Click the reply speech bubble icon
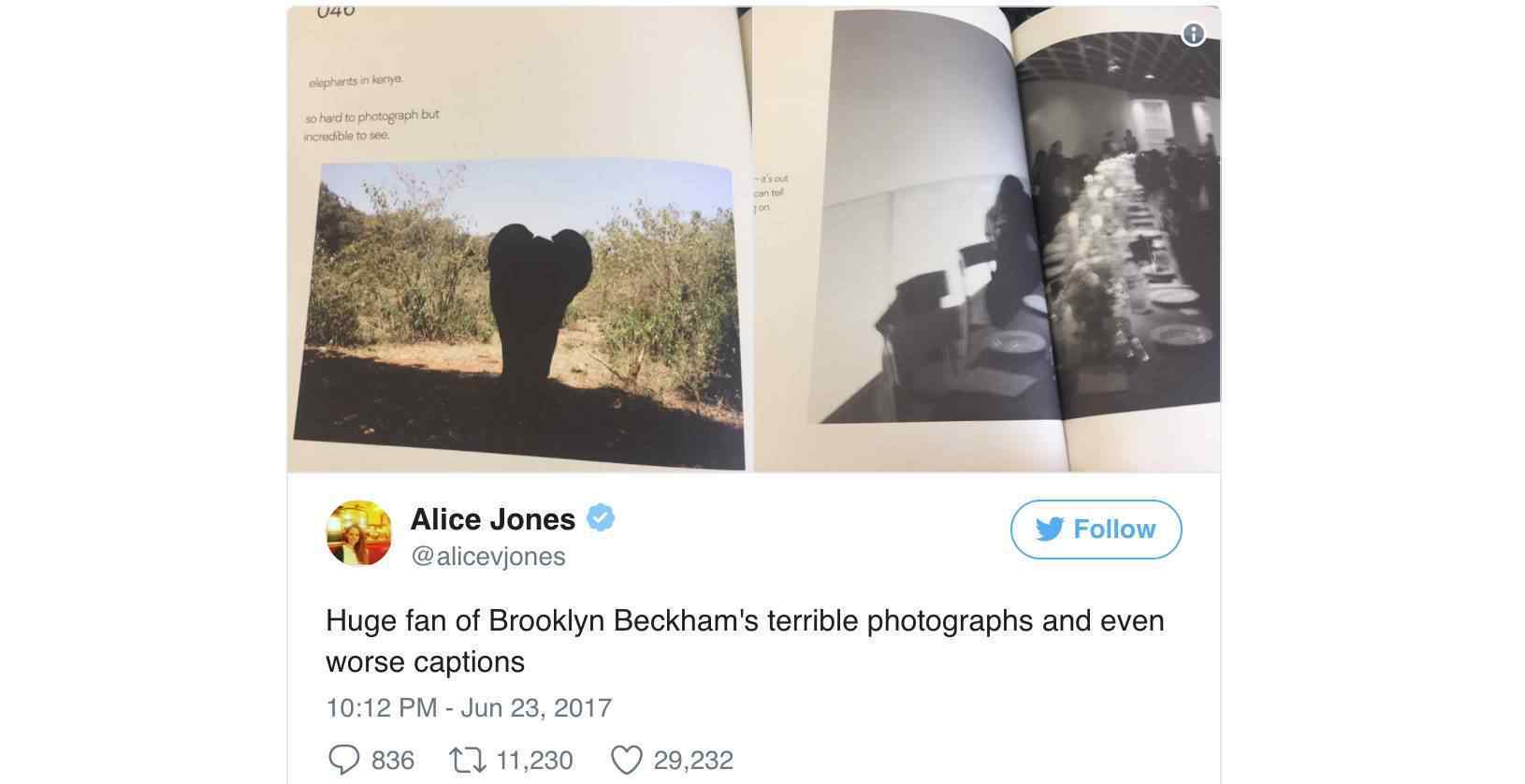The height and width of the screenshot is (784, 1525). [343, 760]
